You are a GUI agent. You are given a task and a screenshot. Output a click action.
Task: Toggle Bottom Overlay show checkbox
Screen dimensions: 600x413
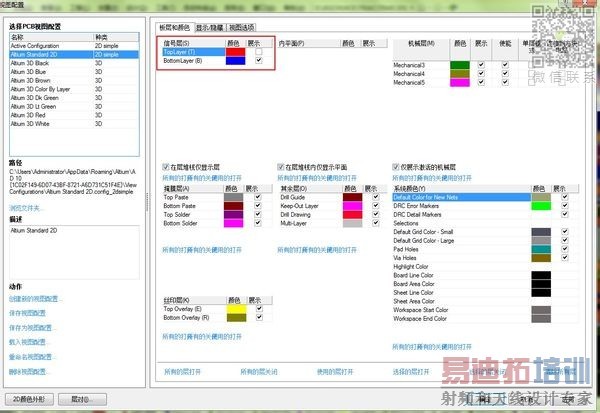(259, 317)
